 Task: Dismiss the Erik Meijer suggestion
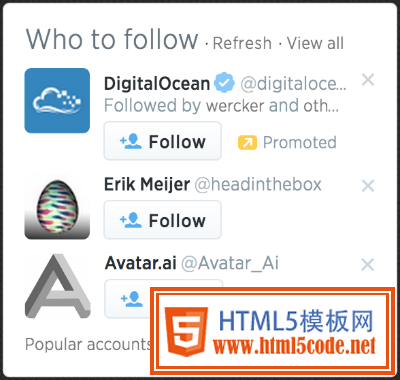coord(368,186)
